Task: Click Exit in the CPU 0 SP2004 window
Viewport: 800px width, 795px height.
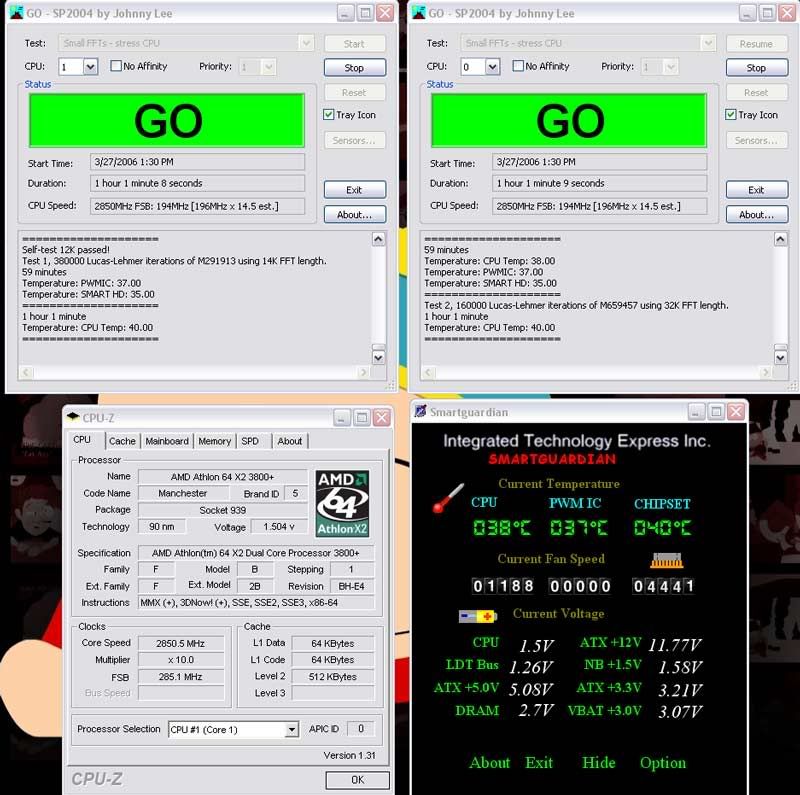Action: pos(757,190)
